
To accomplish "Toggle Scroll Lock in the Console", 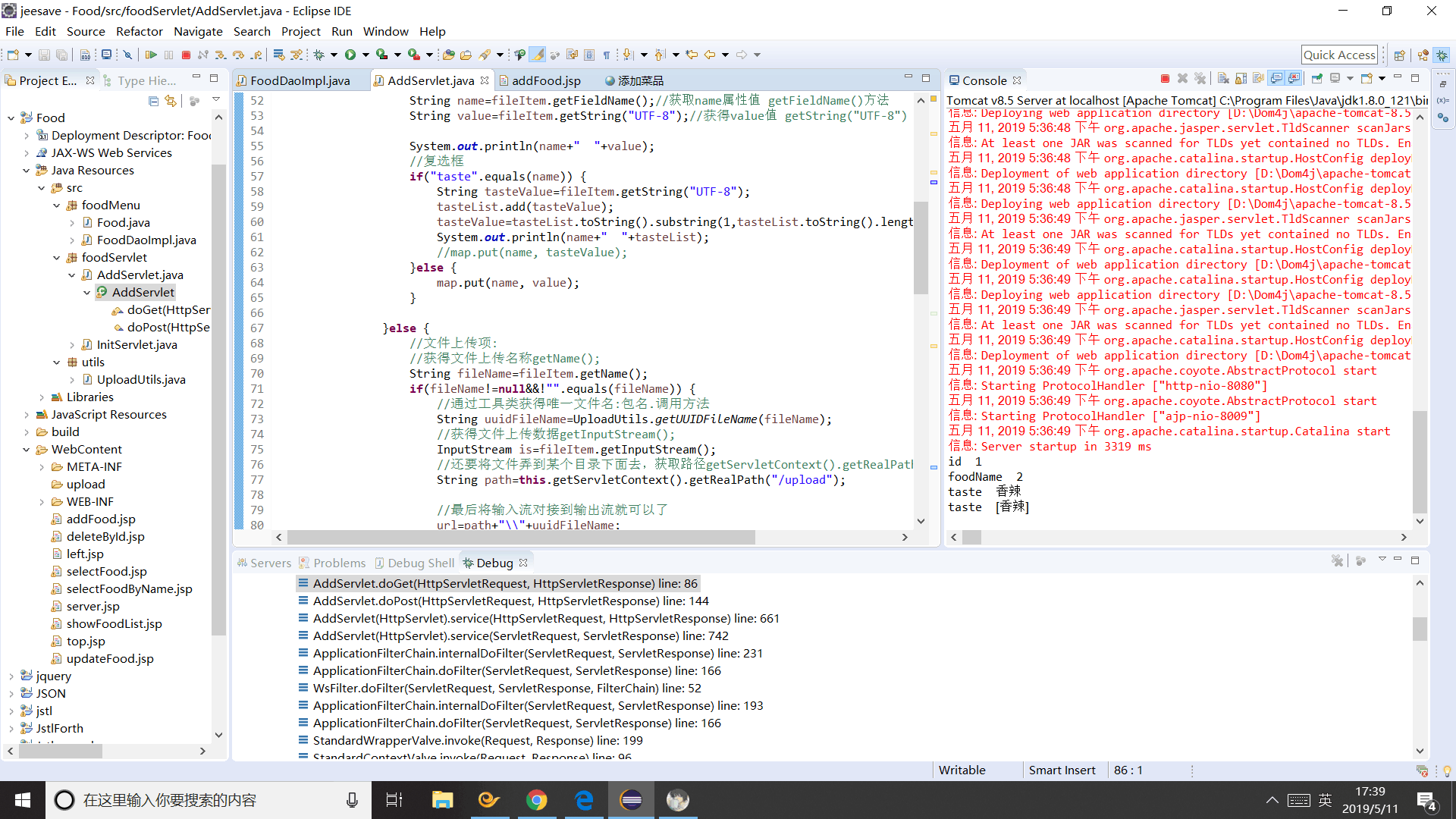I will (x=1241, y=79).
